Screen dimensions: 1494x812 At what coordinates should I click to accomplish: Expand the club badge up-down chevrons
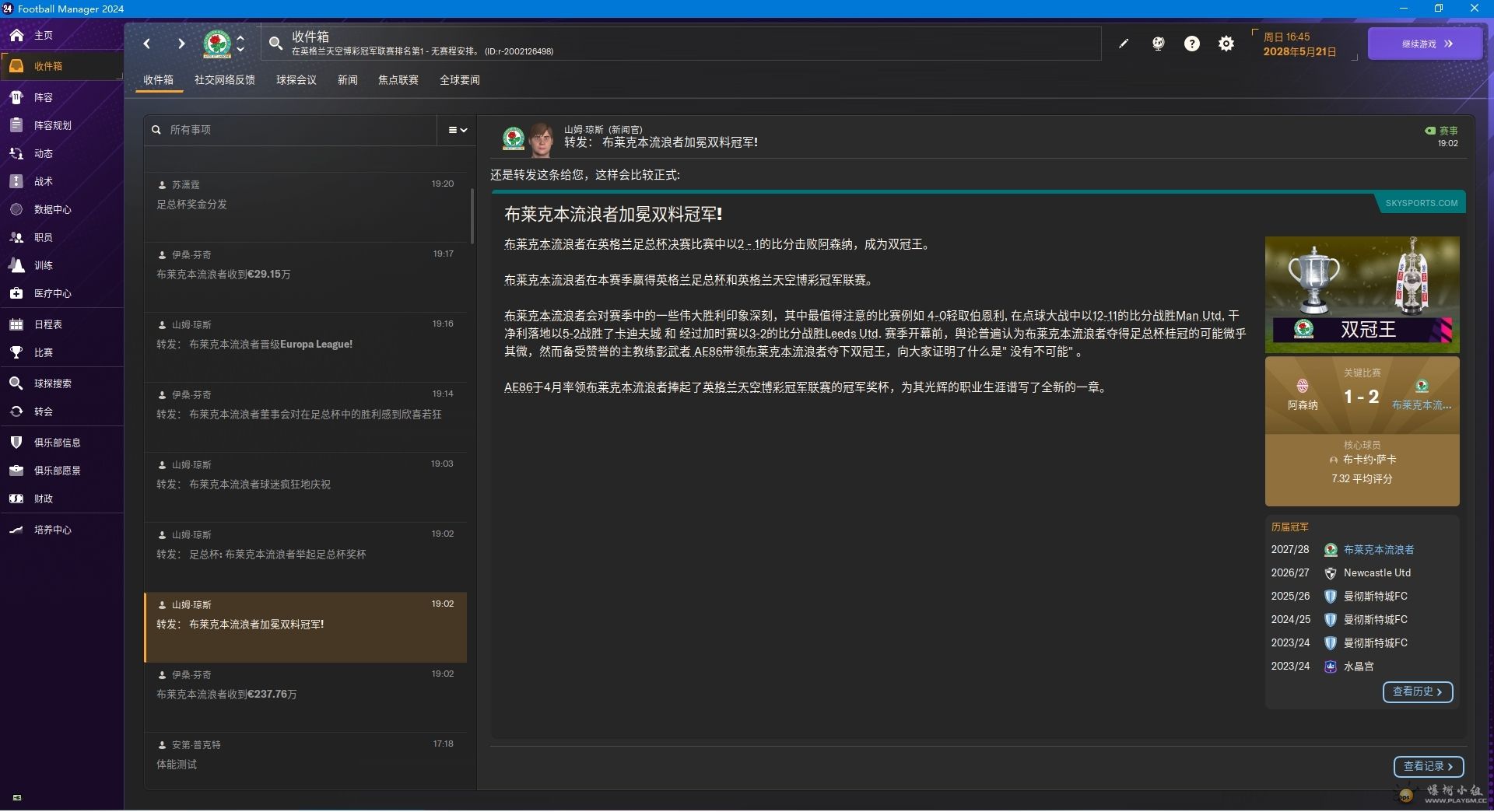[240, 44]
